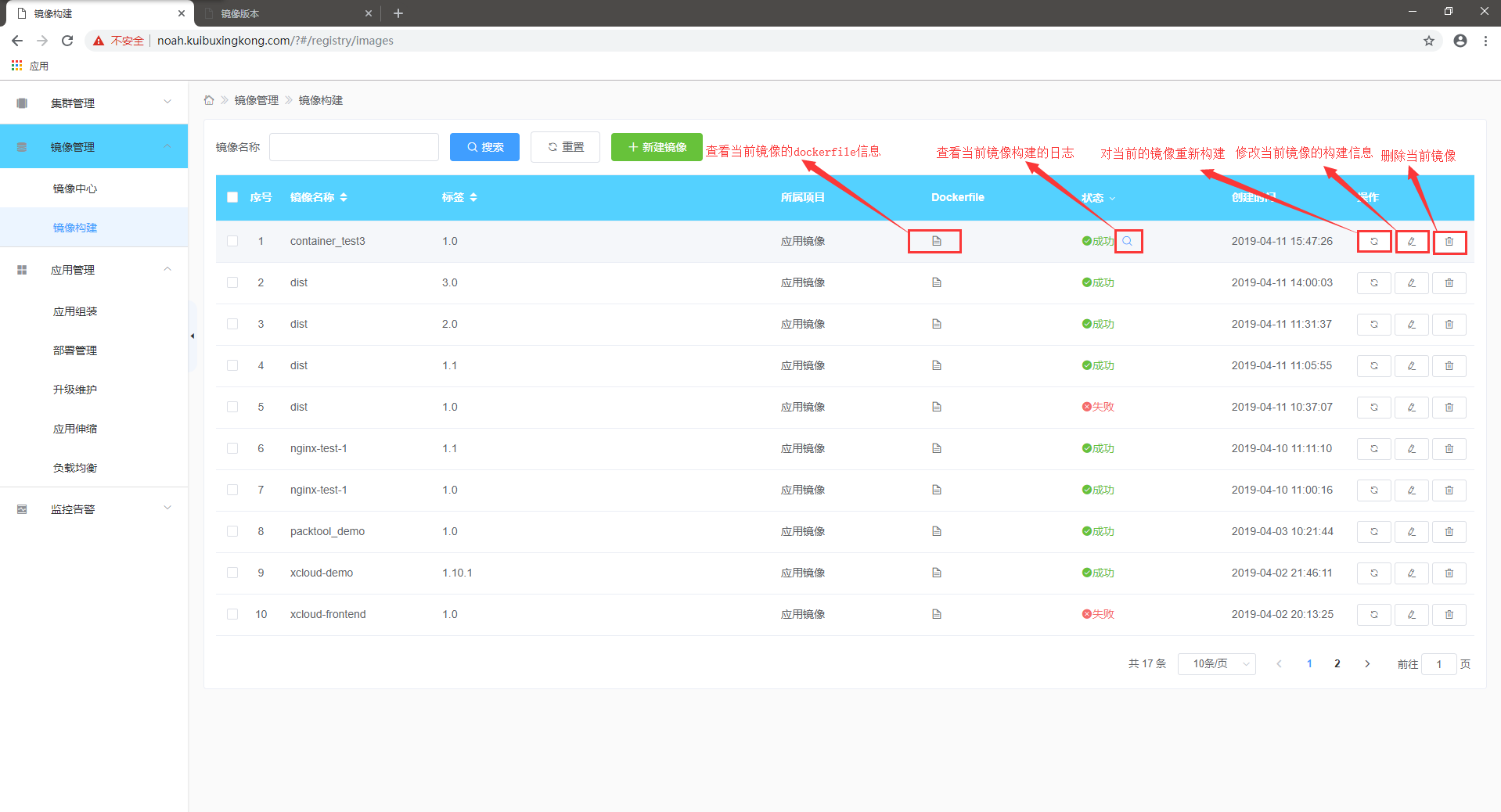This screenshot has width=1501, height=812.
Task: Switch to the 镜像版本 browser tab
Action: [x=286, y=13]
